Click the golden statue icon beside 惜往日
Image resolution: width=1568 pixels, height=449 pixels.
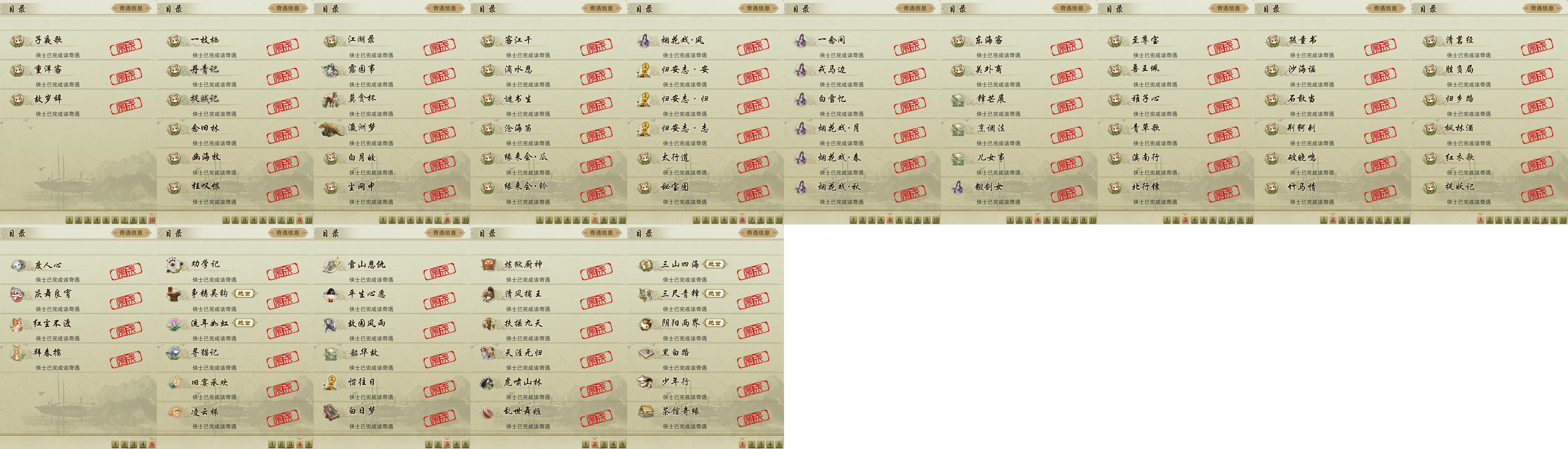(x=332, y=382)
